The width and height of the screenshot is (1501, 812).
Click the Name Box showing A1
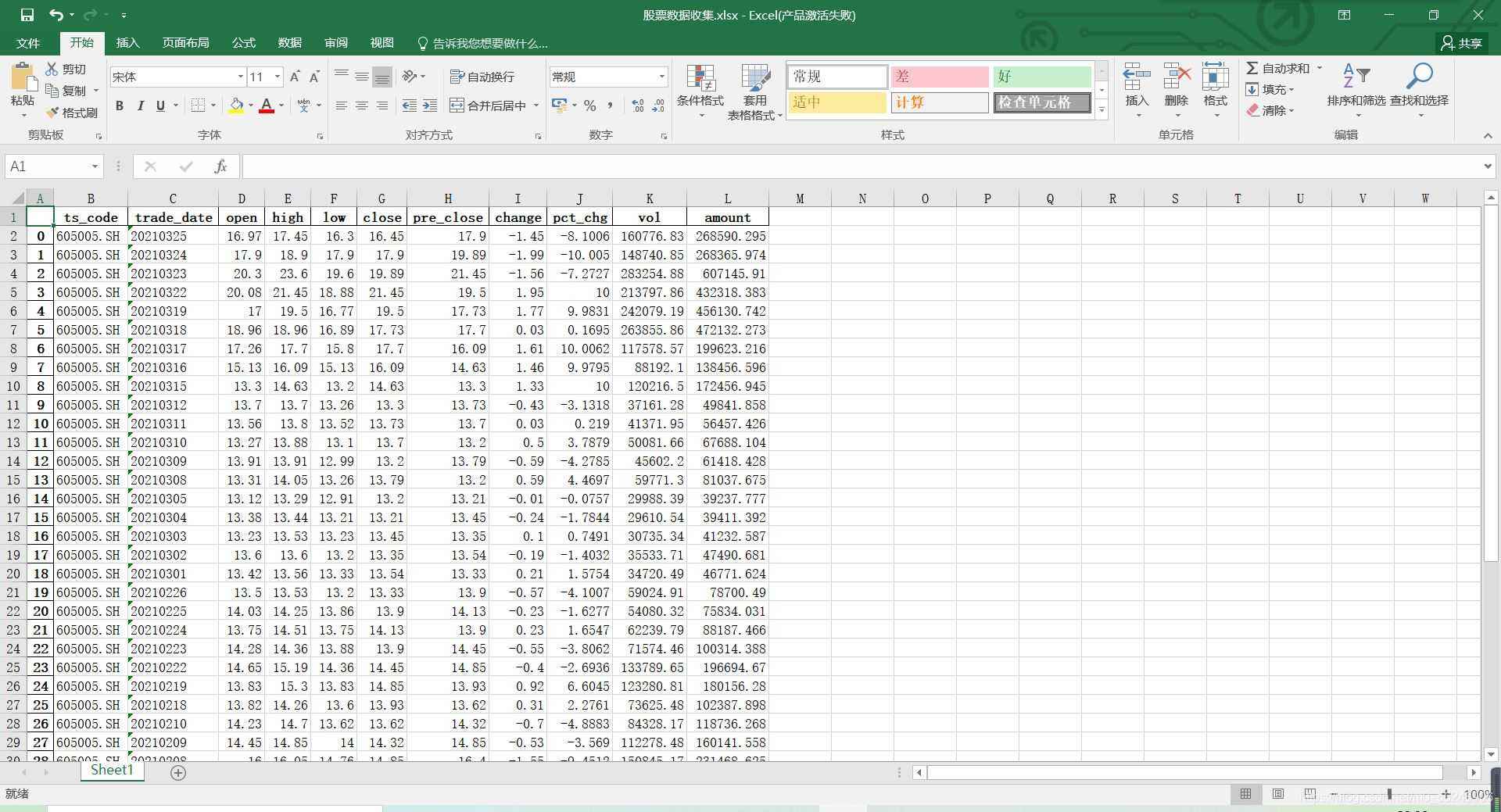45,166
